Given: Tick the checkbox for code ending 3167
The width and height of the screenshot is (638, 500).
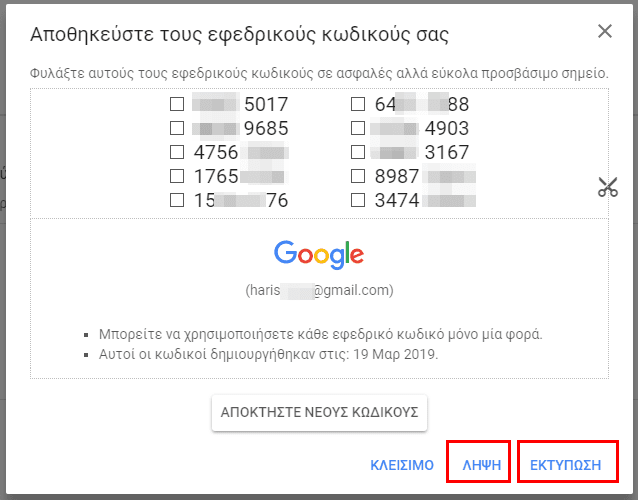Looking at the screenshot, I should (x=358, y=152).
